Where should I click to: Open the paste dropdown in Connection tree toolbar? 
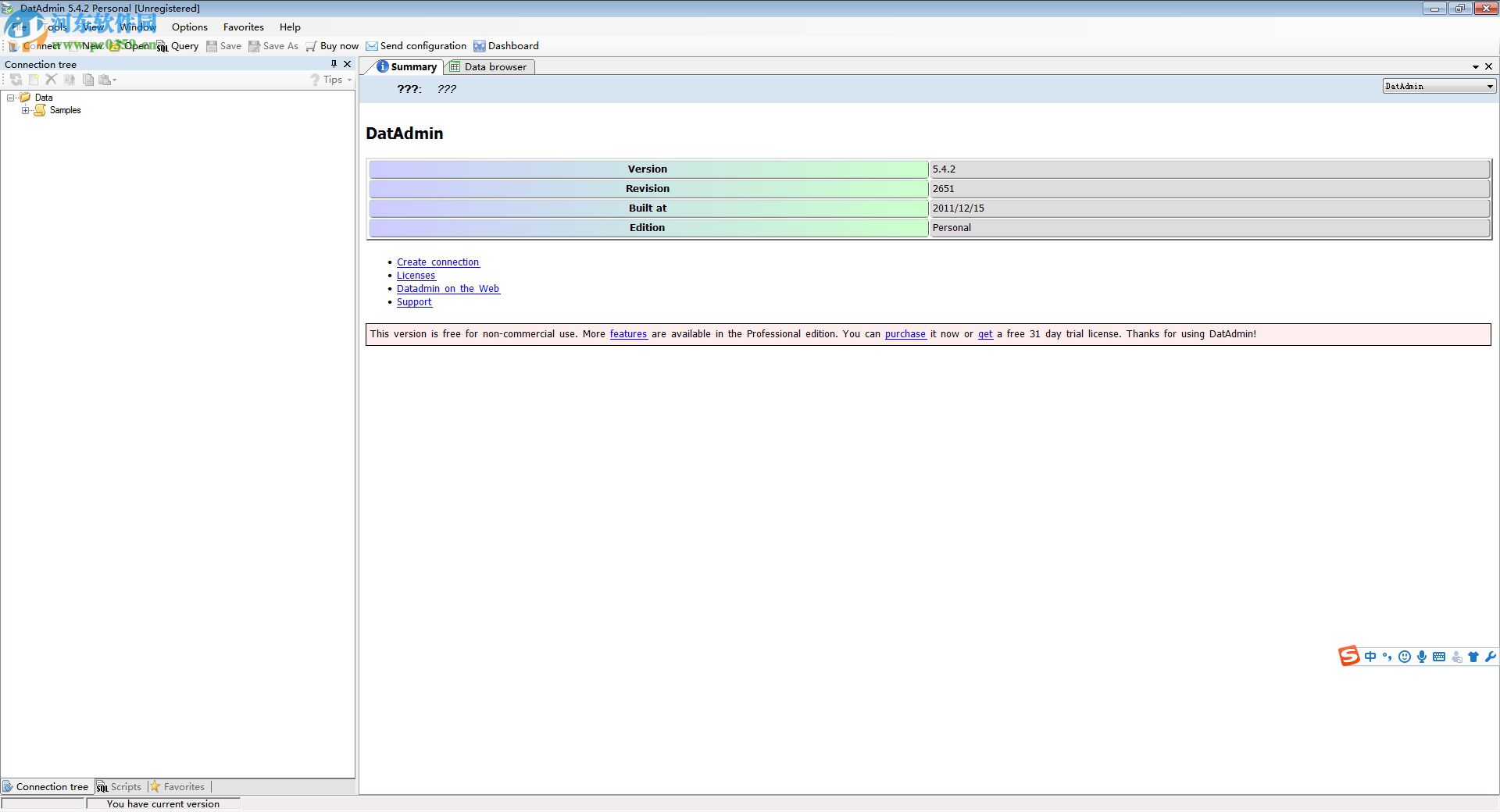pyautogui.click(x=108, y=80)
